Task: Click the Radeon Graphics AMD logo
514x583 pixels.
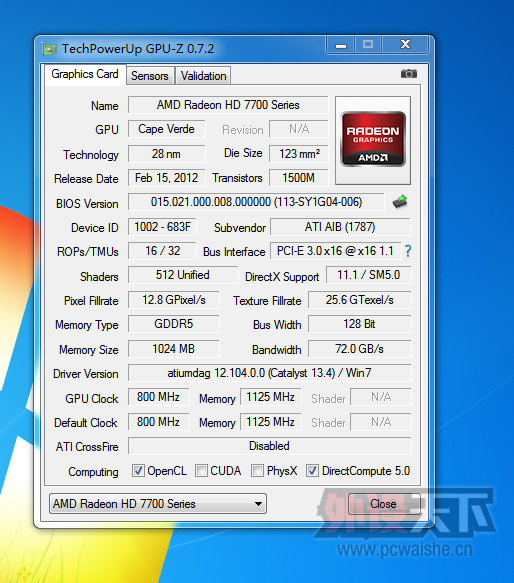Action: [x=373, y=139]
